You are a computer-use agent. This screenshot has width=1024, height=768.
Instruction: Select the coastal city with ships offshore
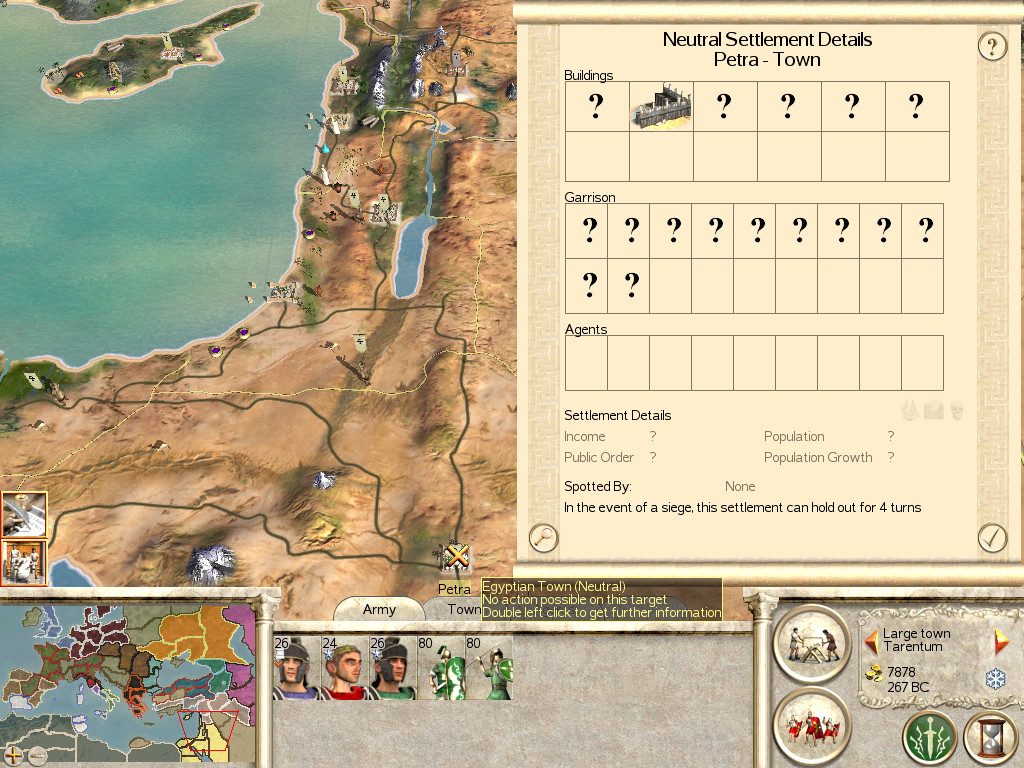[x=284, y=291]
